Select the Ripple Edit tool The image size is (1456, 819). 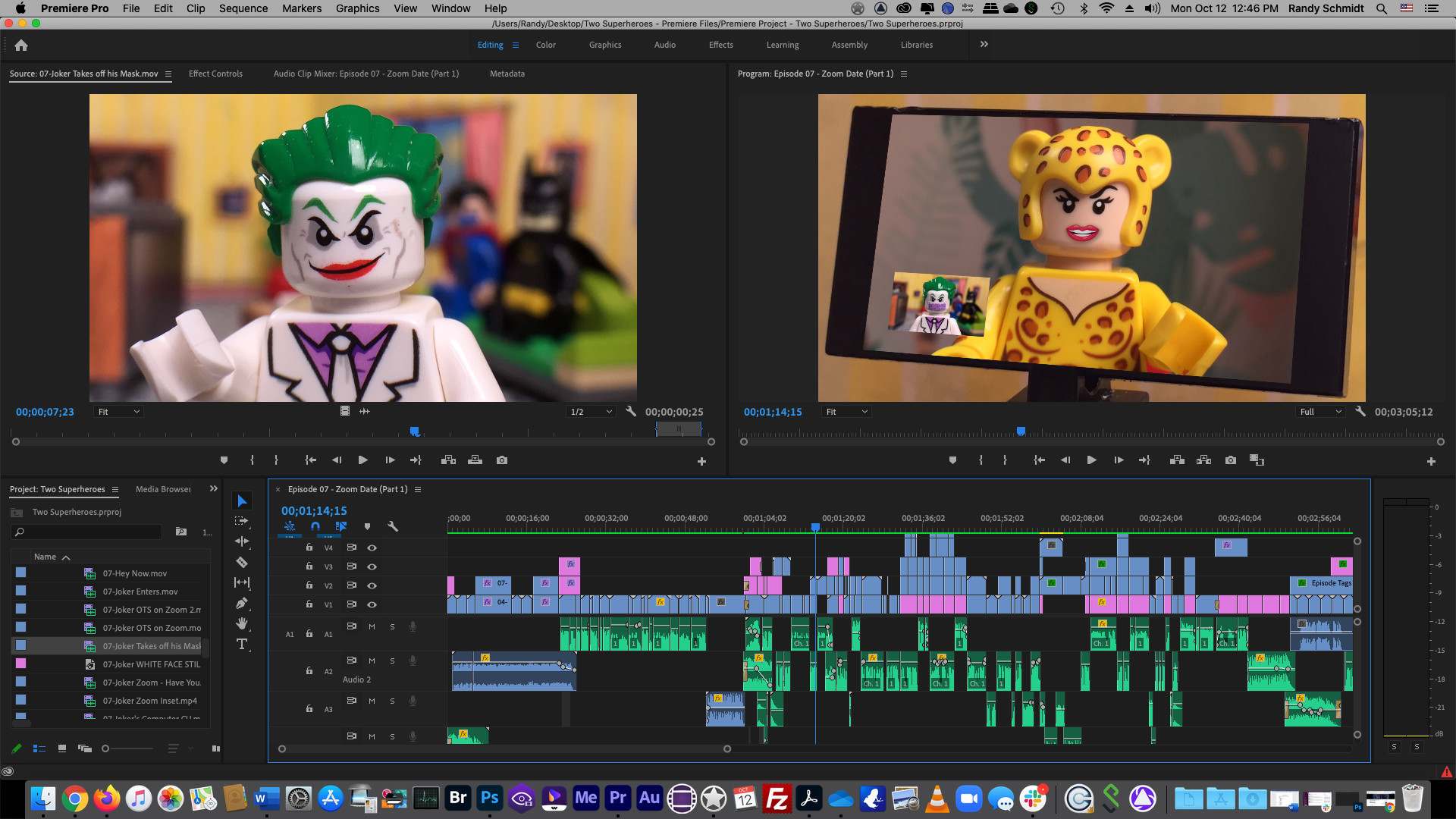(x=242, y=541)
